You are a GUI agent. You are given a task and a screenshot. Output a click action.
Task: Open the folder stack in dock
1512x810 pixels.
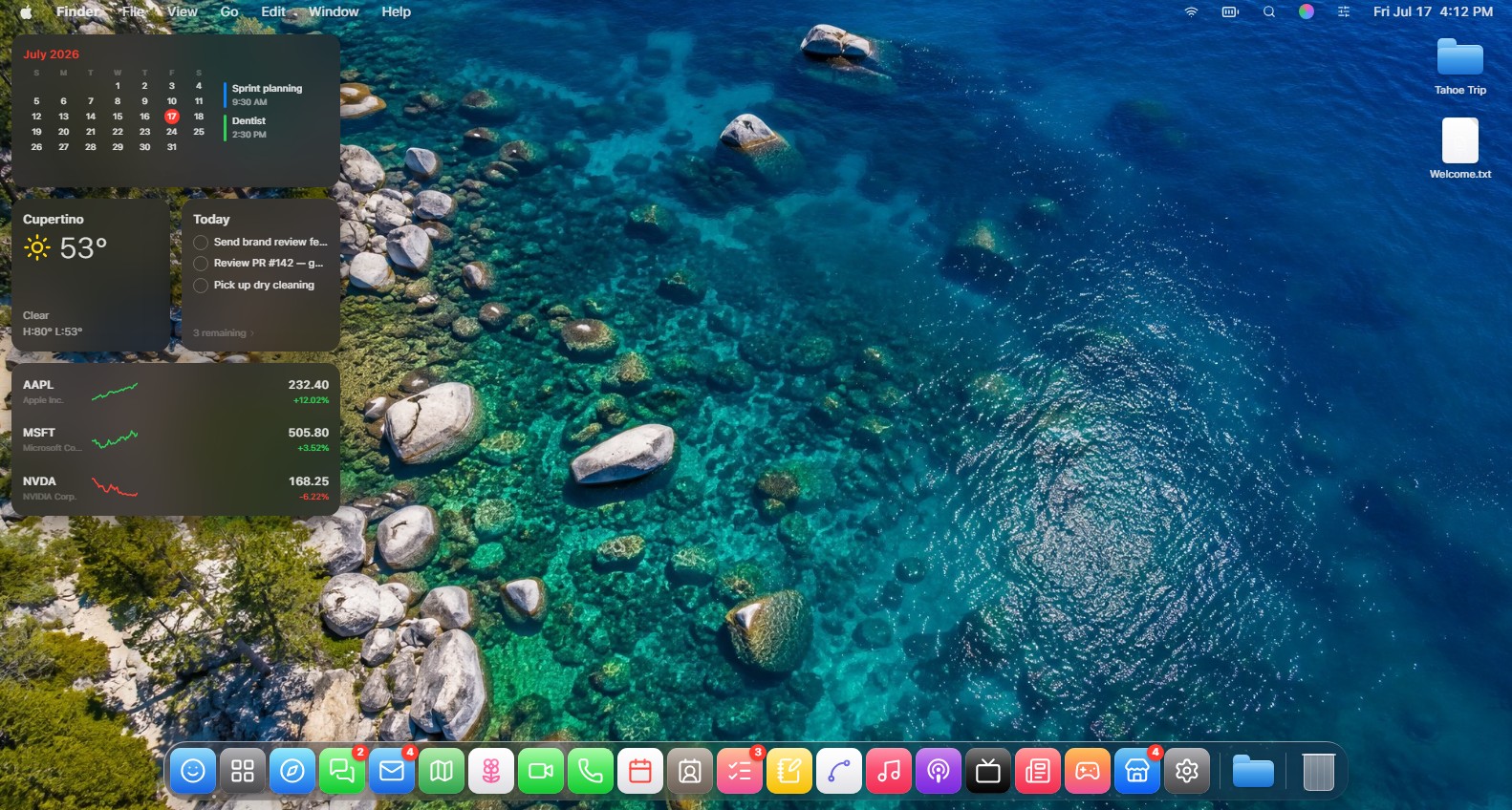[x=1253, y=771]
